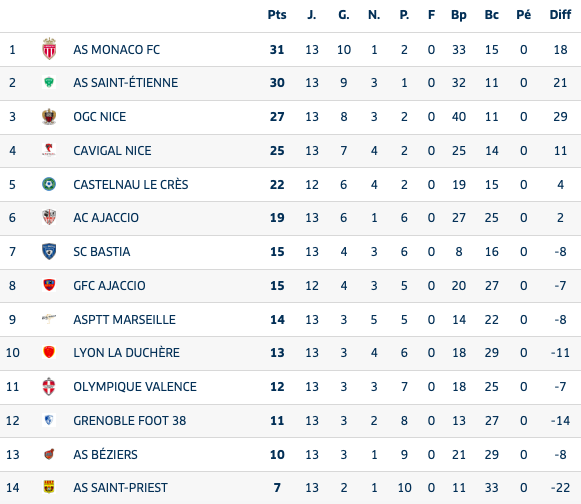Click the J. matches played column header

pyautogui.click(x=312, y=15)
